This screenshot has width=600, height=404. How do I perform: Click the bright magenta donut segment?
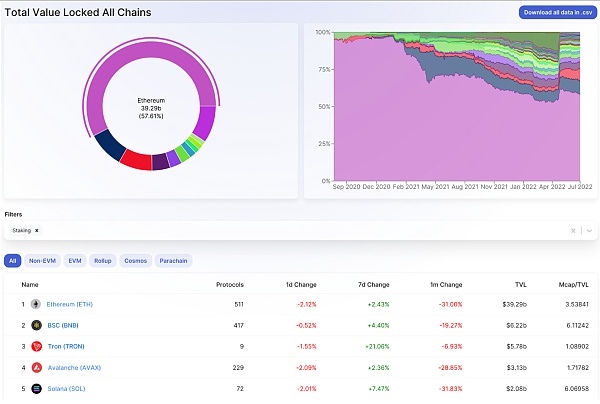(205, 122)
